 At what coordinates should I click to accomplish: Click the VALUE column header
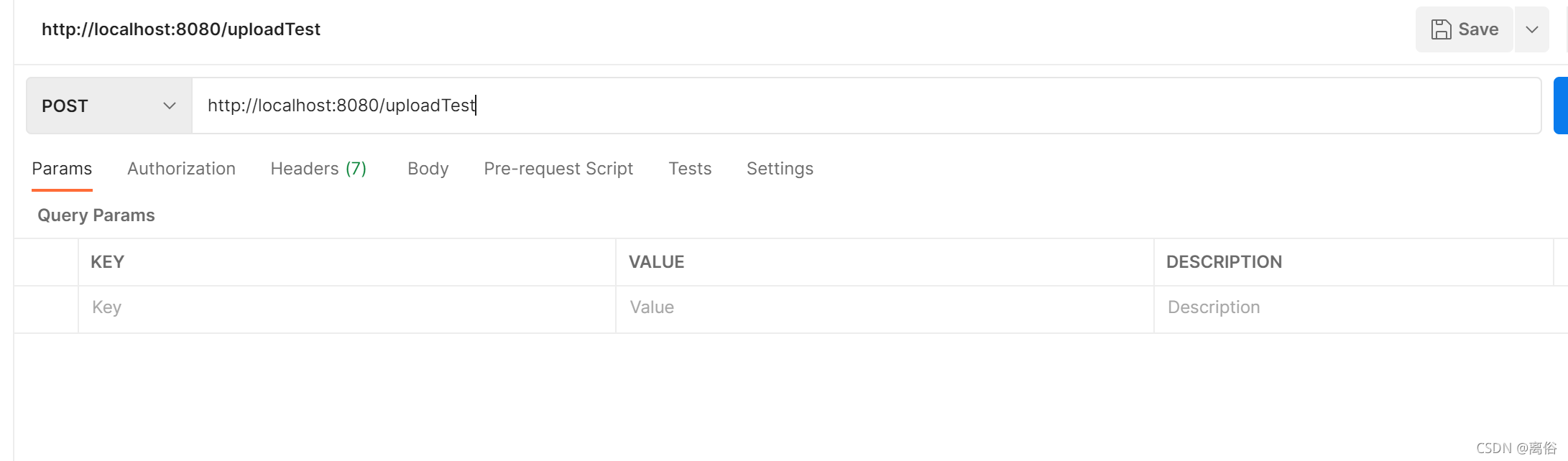656,262
